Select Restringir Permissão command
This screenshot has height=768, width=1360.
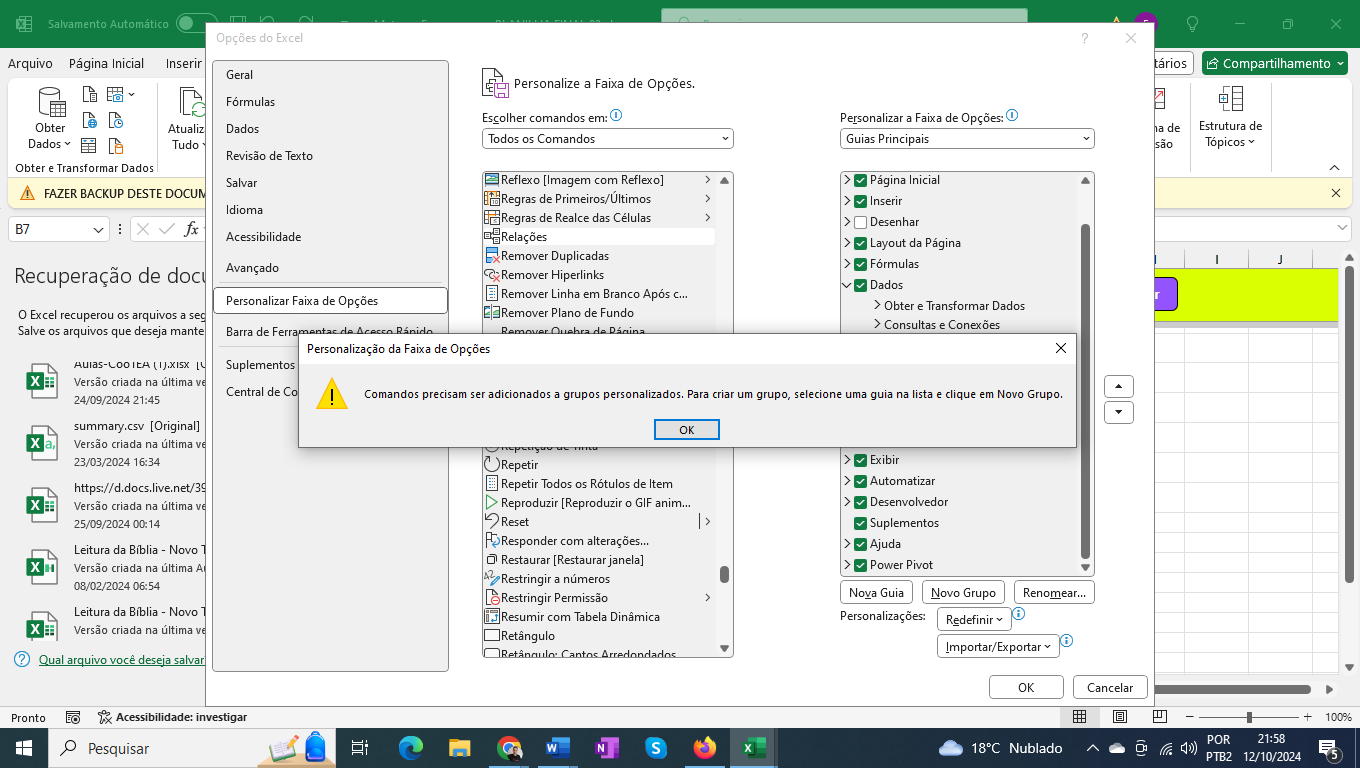tap(599, 598)
